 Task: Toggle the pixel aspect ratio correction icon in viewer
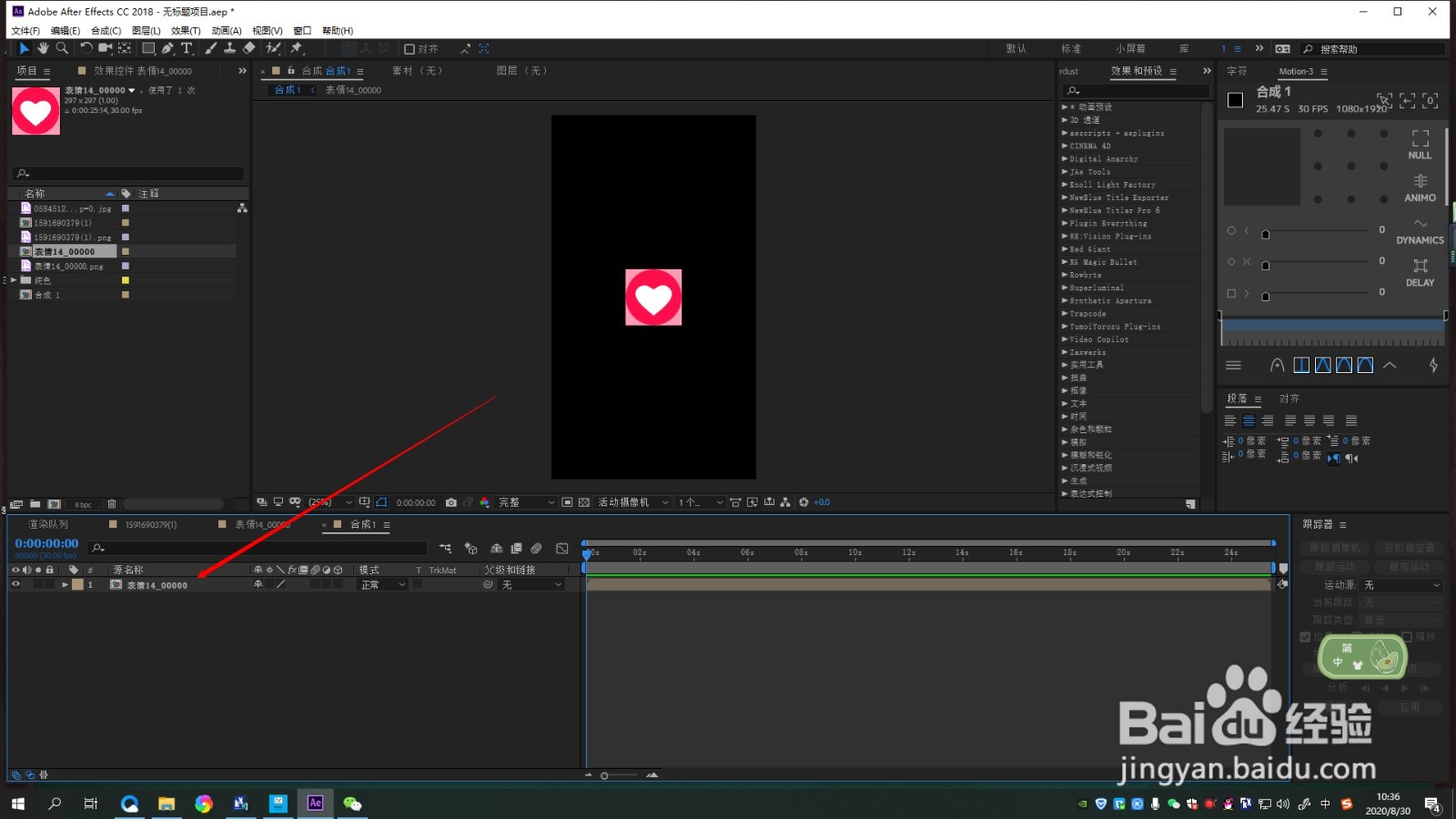pos(734,502)
